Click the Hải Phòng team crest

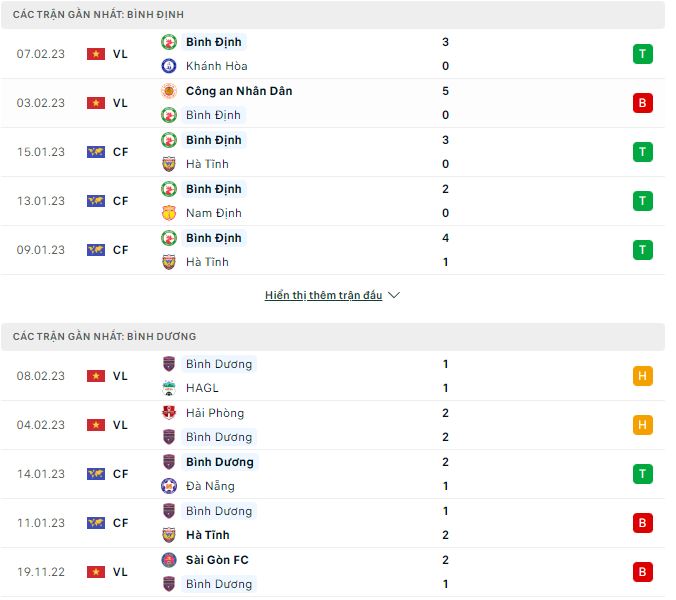coord(169,413)
